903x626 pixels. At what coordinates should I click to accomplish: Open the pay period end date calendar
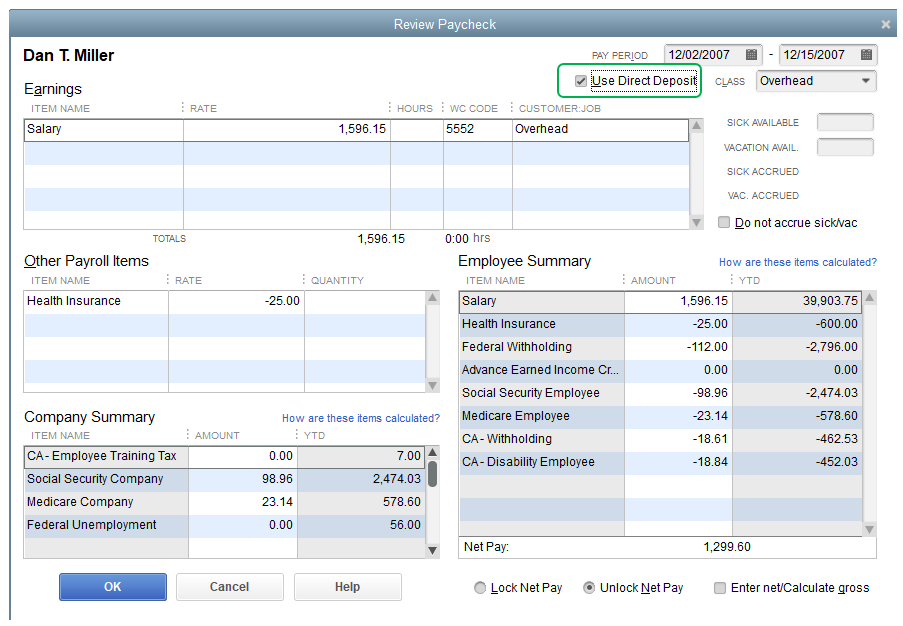pos(867,55)
